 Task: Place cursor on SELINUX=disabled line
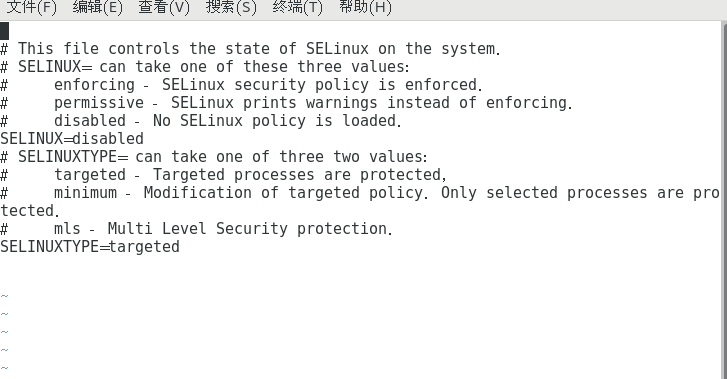(72, 139)
